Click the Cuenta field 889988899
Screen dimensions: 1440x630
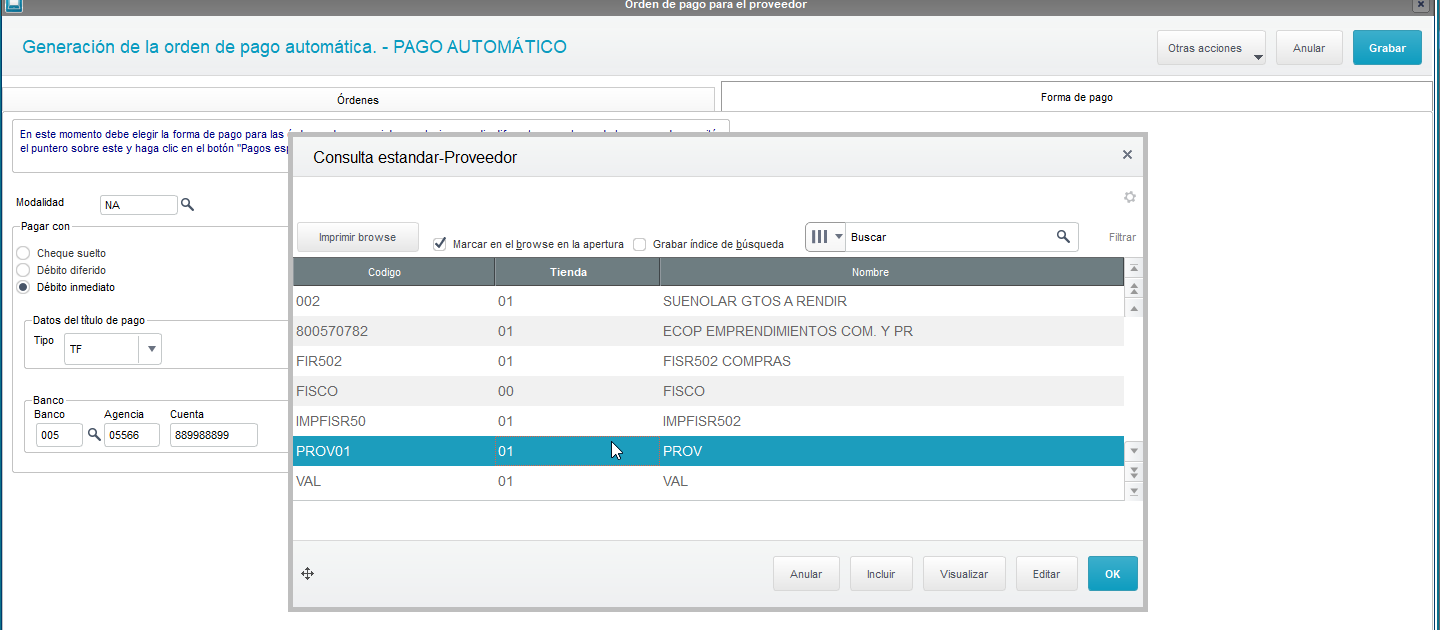click(214, 435)
